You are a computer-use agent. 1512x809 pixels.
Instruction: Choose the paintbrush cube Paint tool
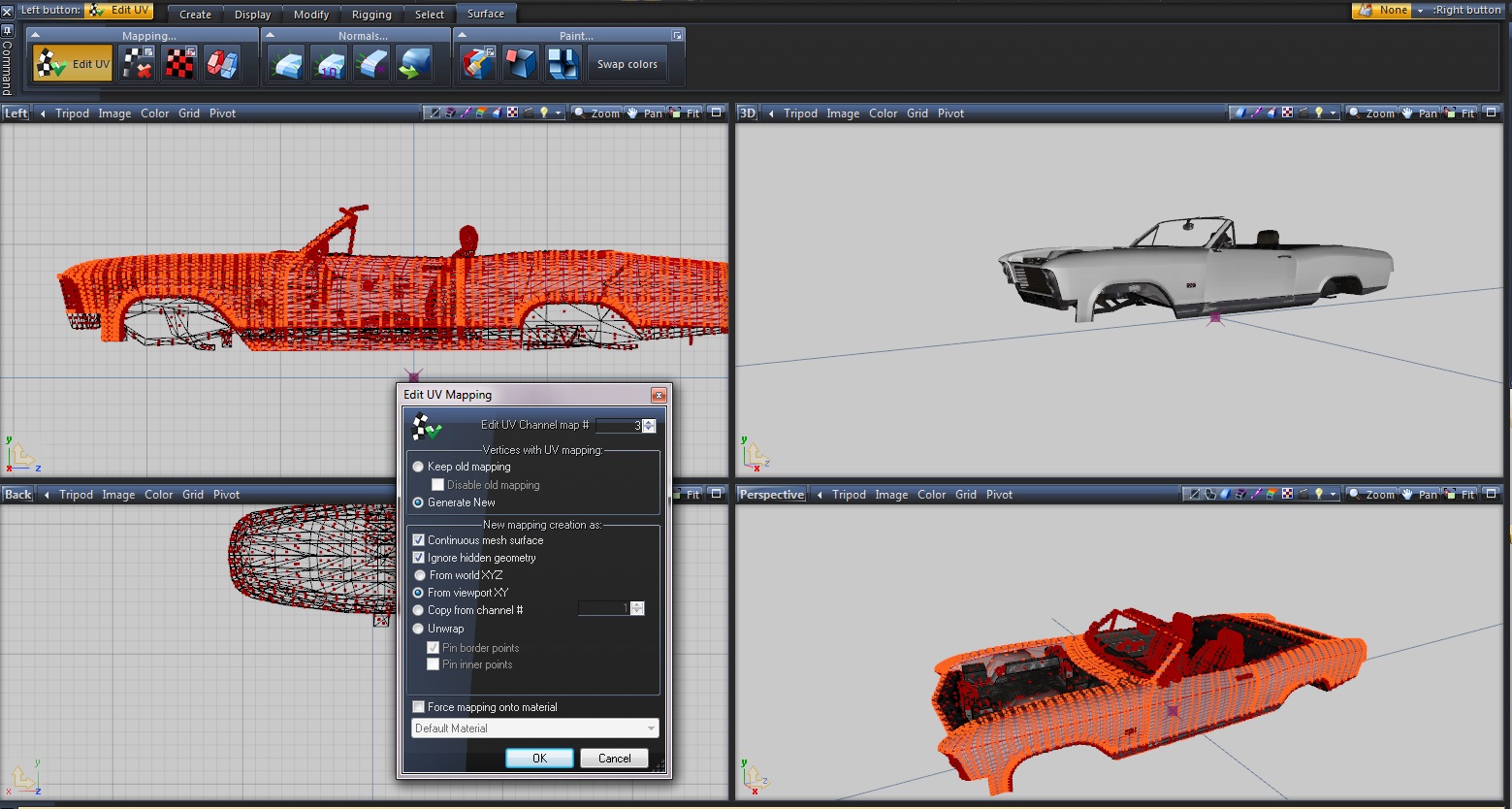477,65
